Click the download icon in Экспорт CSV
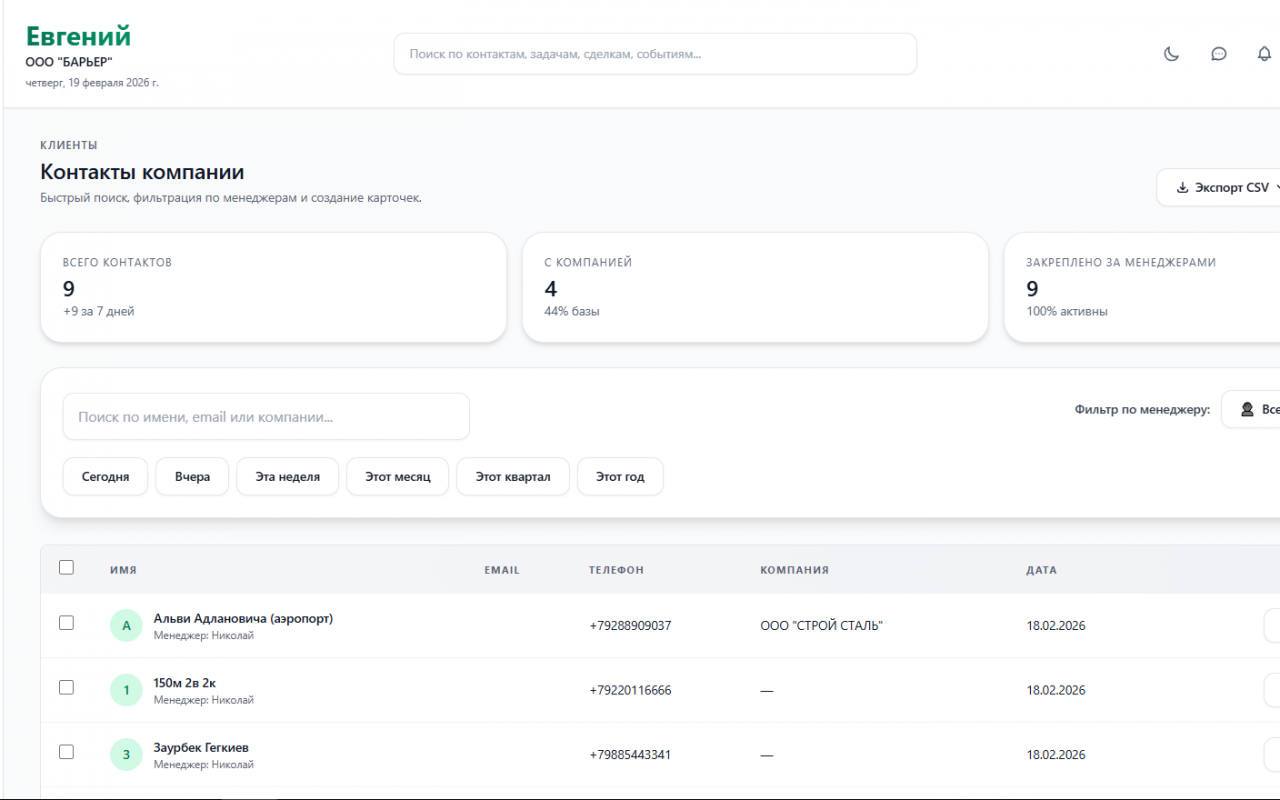The width and height of the screenshot is (1280, 800). coord(1182,187)
